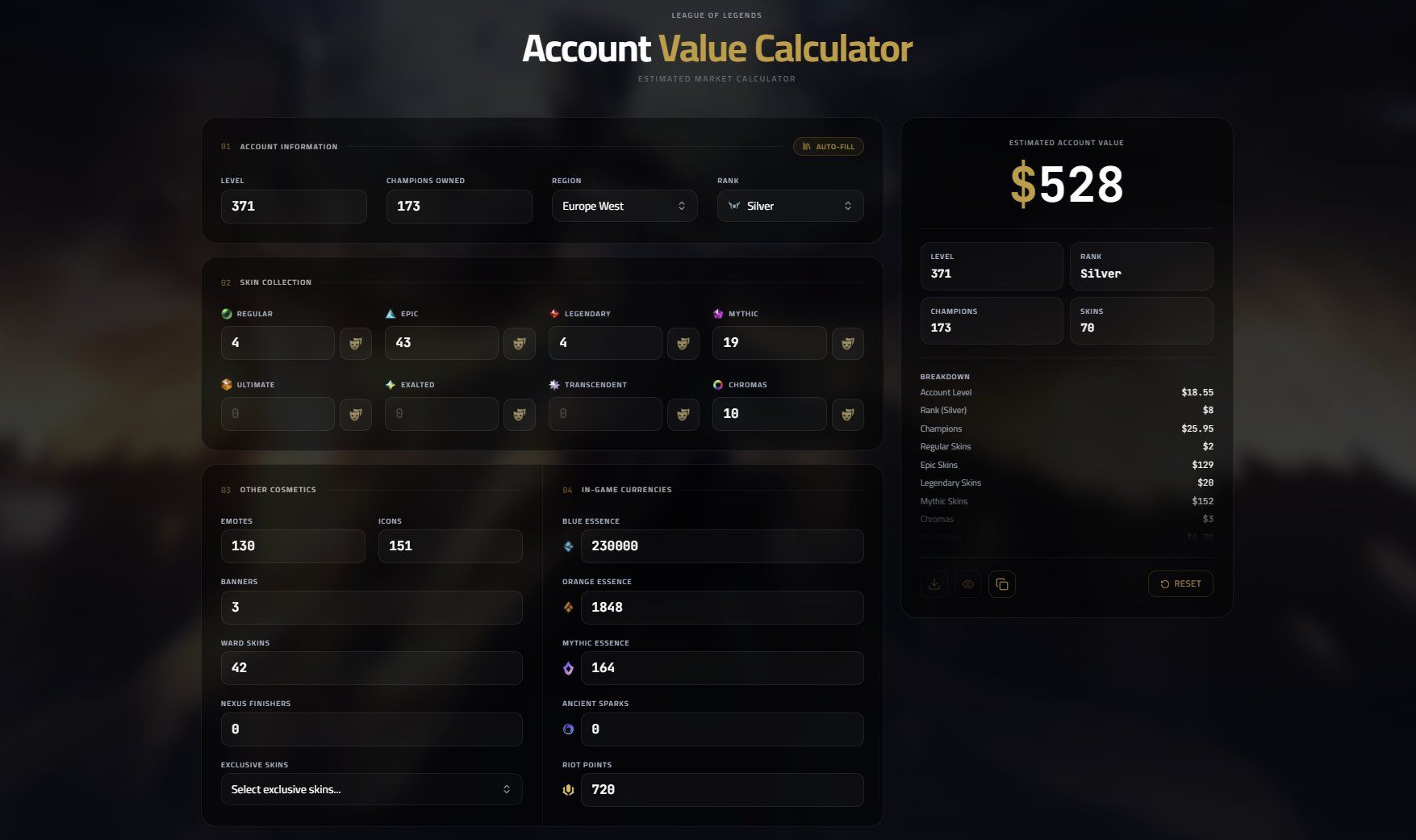Click the mask icon beside Exalted skins

click(519, 414)
